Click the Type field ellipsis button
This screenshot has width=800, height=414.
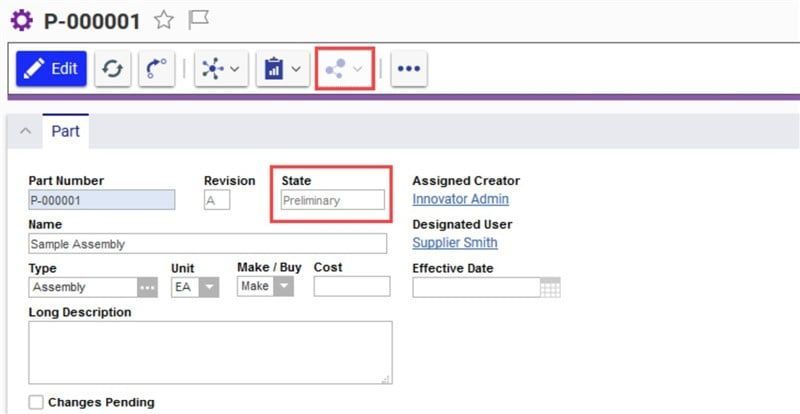coord(148,287)
